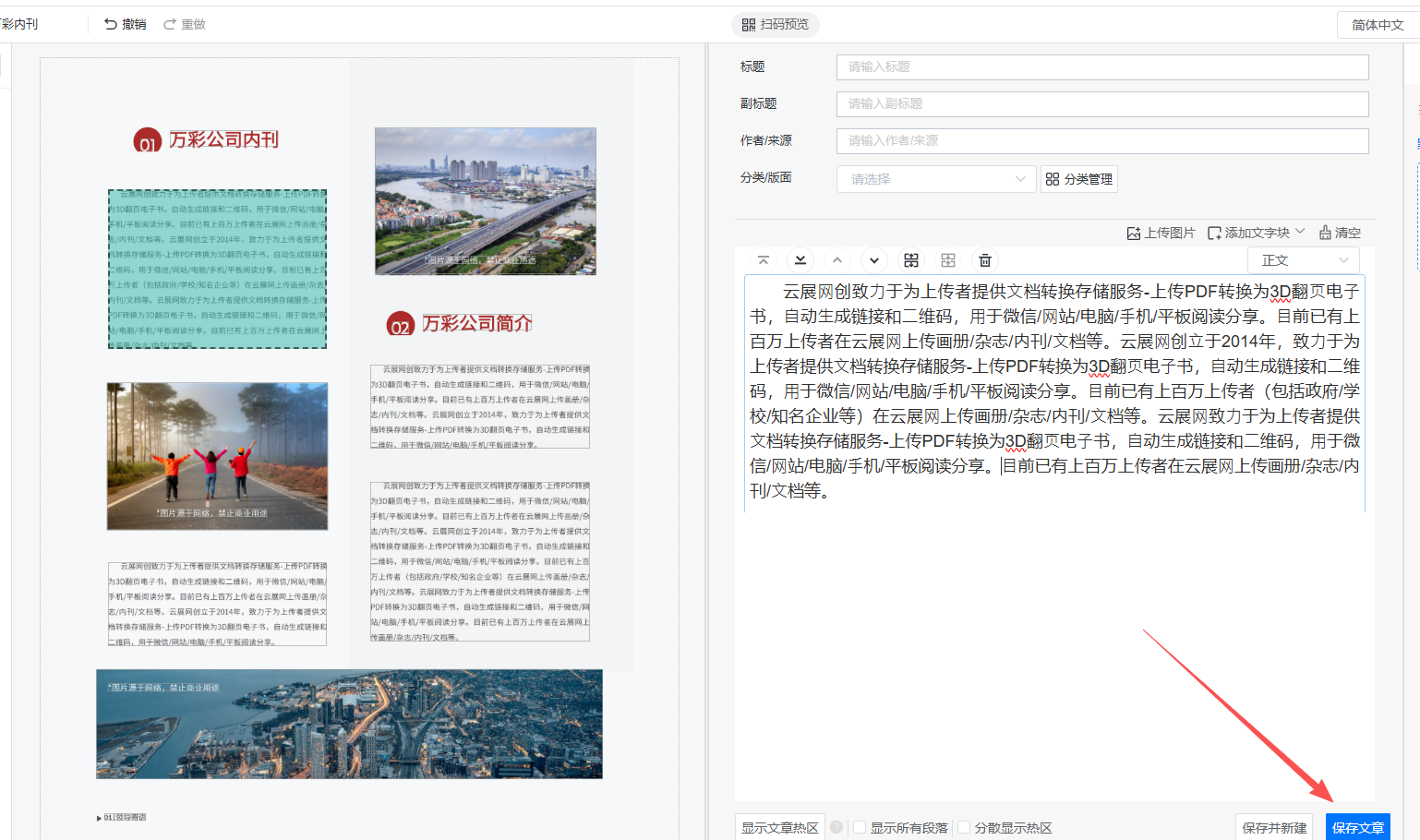Enable 显示所有段落 checkbox
This screenshot has height=840, width=1420.
tap(860, 827)
